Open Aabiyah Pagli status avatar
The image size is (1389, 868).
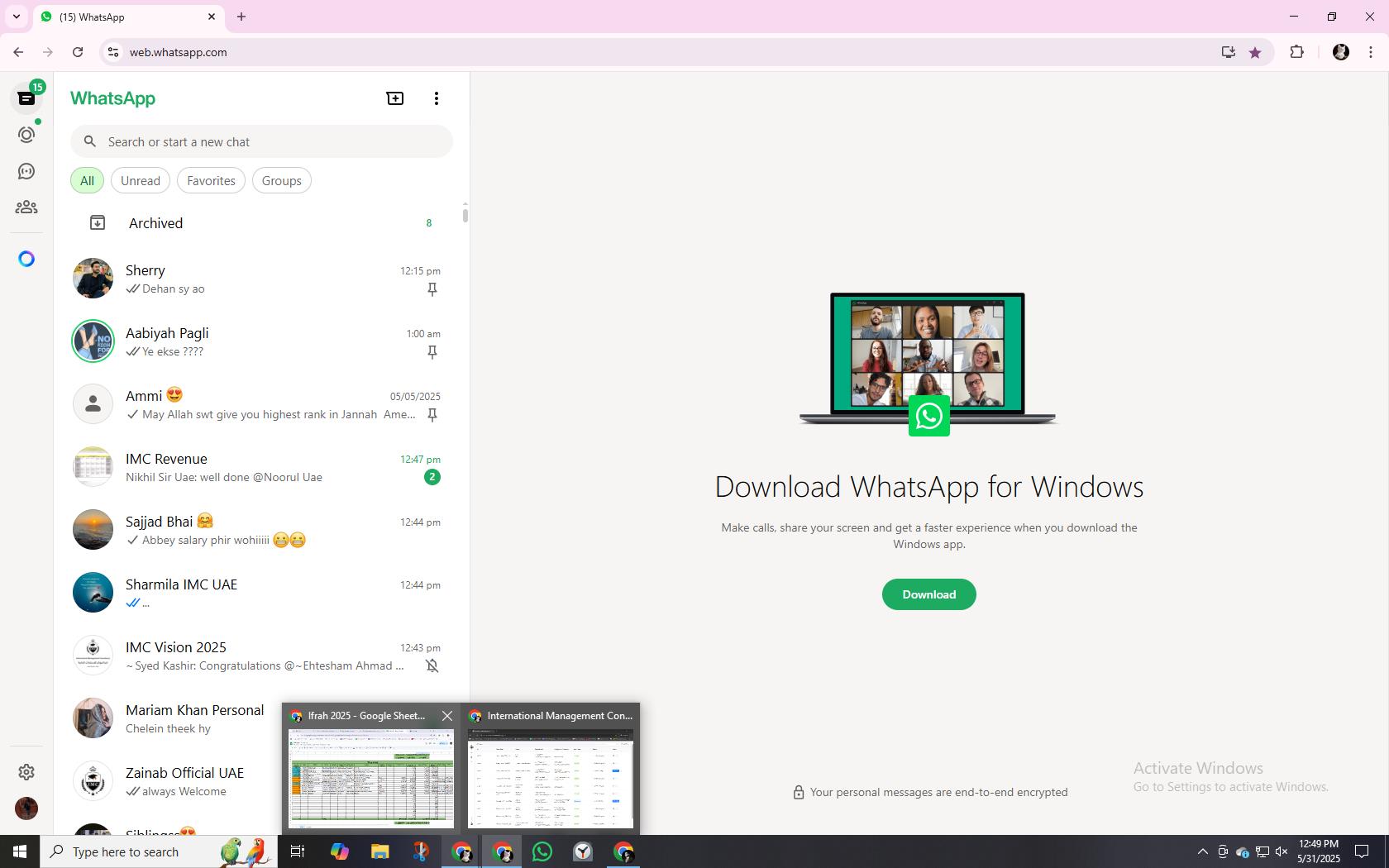tap(93, 341)
